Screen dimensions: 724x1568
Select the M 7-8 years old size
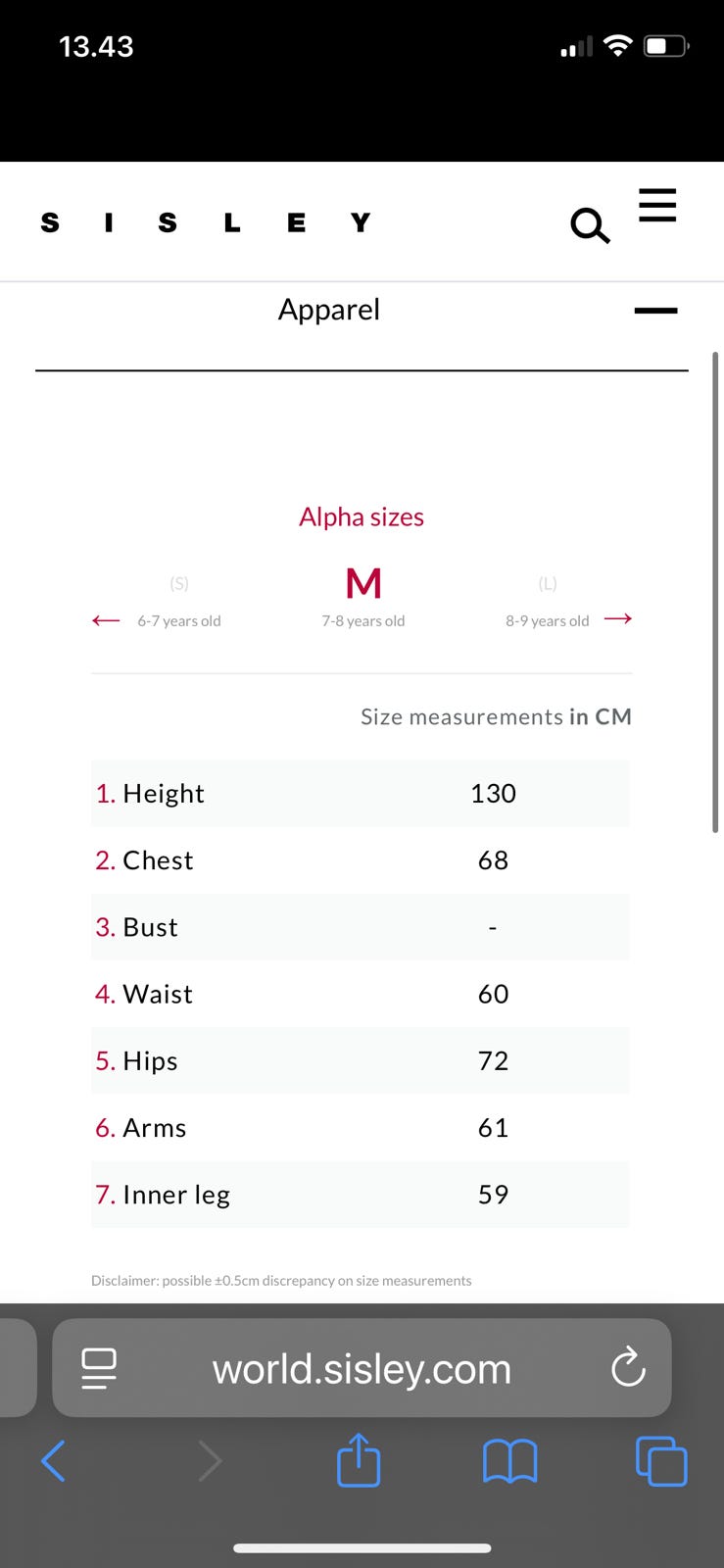[x=363, y=596]
